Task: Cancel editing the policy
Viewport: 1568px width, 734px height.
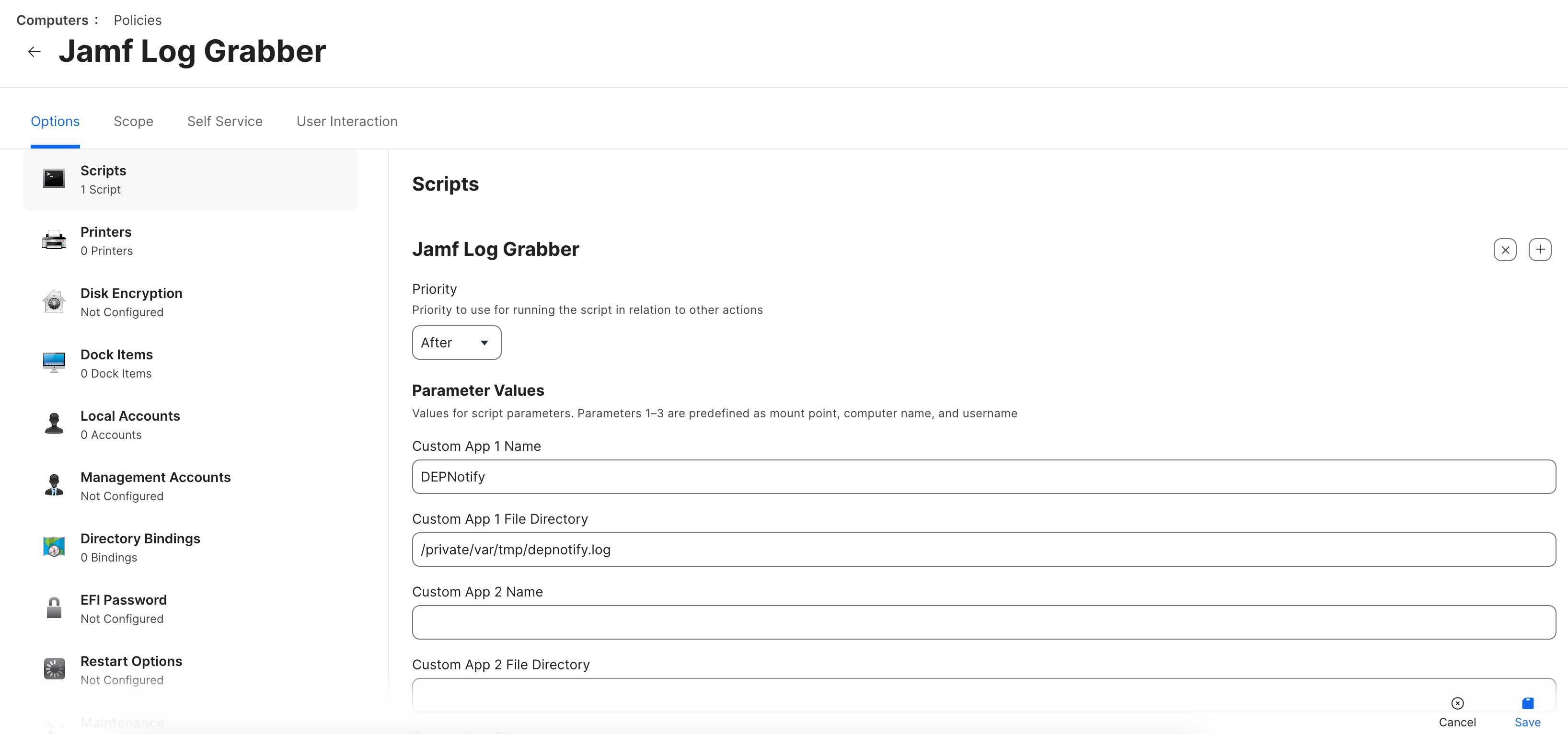Action: [1457, 711]
